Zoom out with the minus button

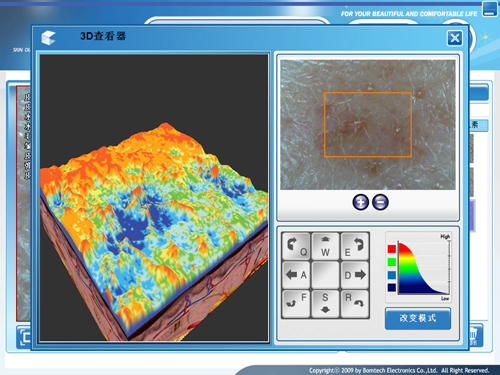click(380, 202)
